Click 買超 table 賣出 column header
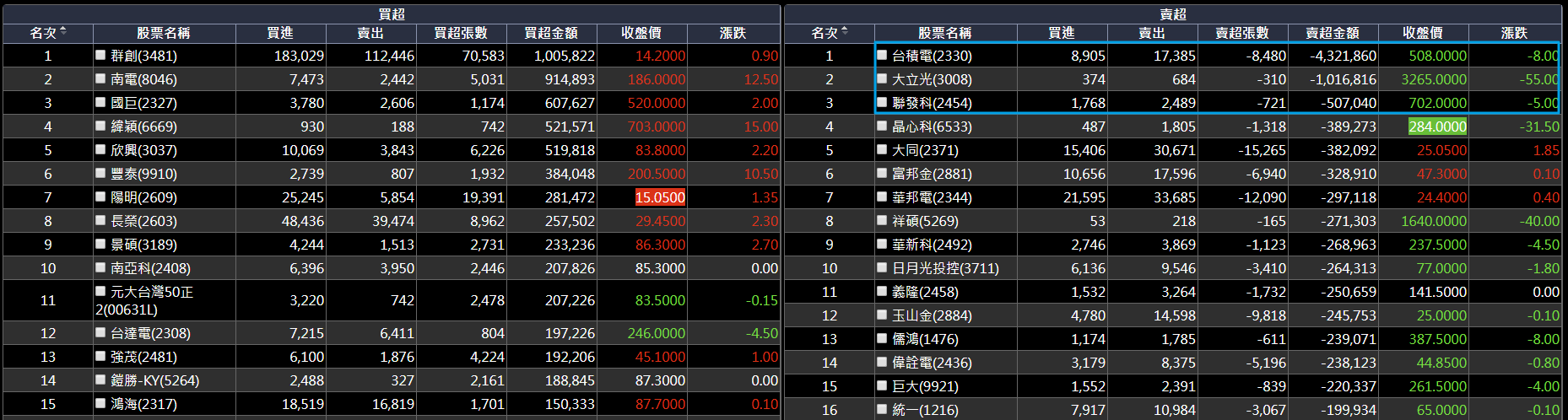The height and width of the screenshot is (420, 1568). tap(370, 33)
